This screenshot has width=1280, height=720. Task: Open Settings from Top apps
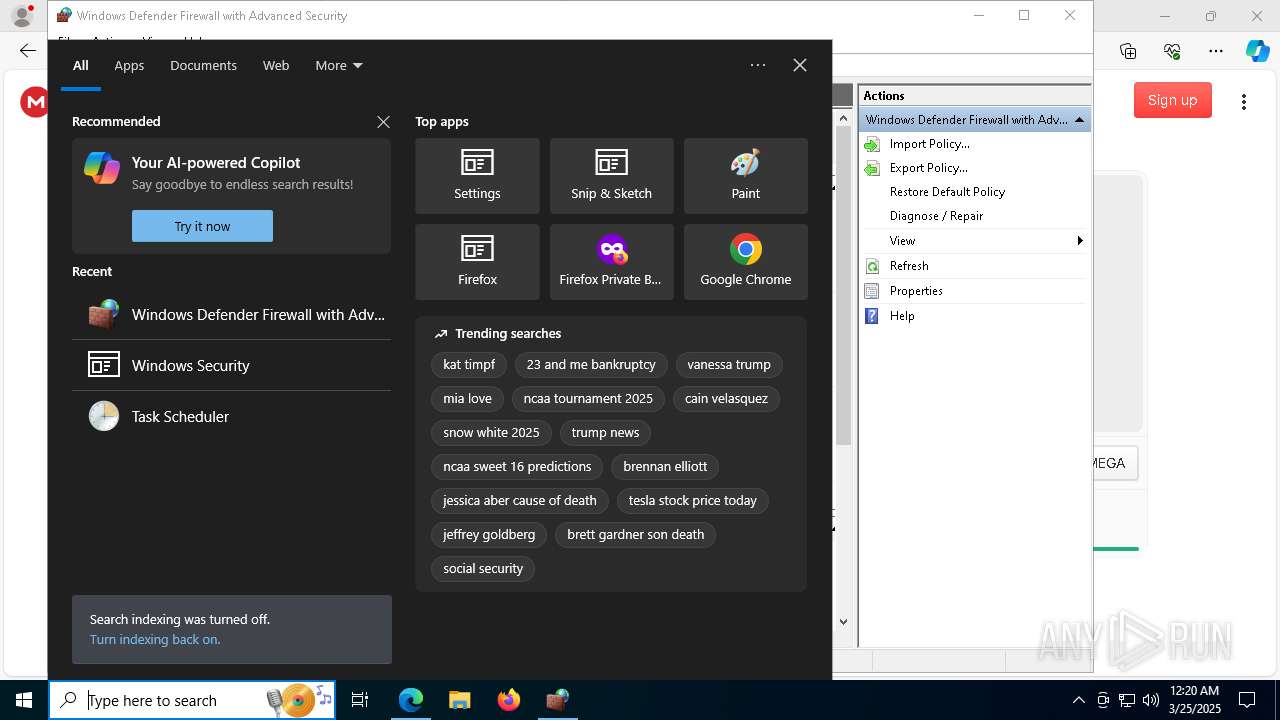(x=477, y=176)
